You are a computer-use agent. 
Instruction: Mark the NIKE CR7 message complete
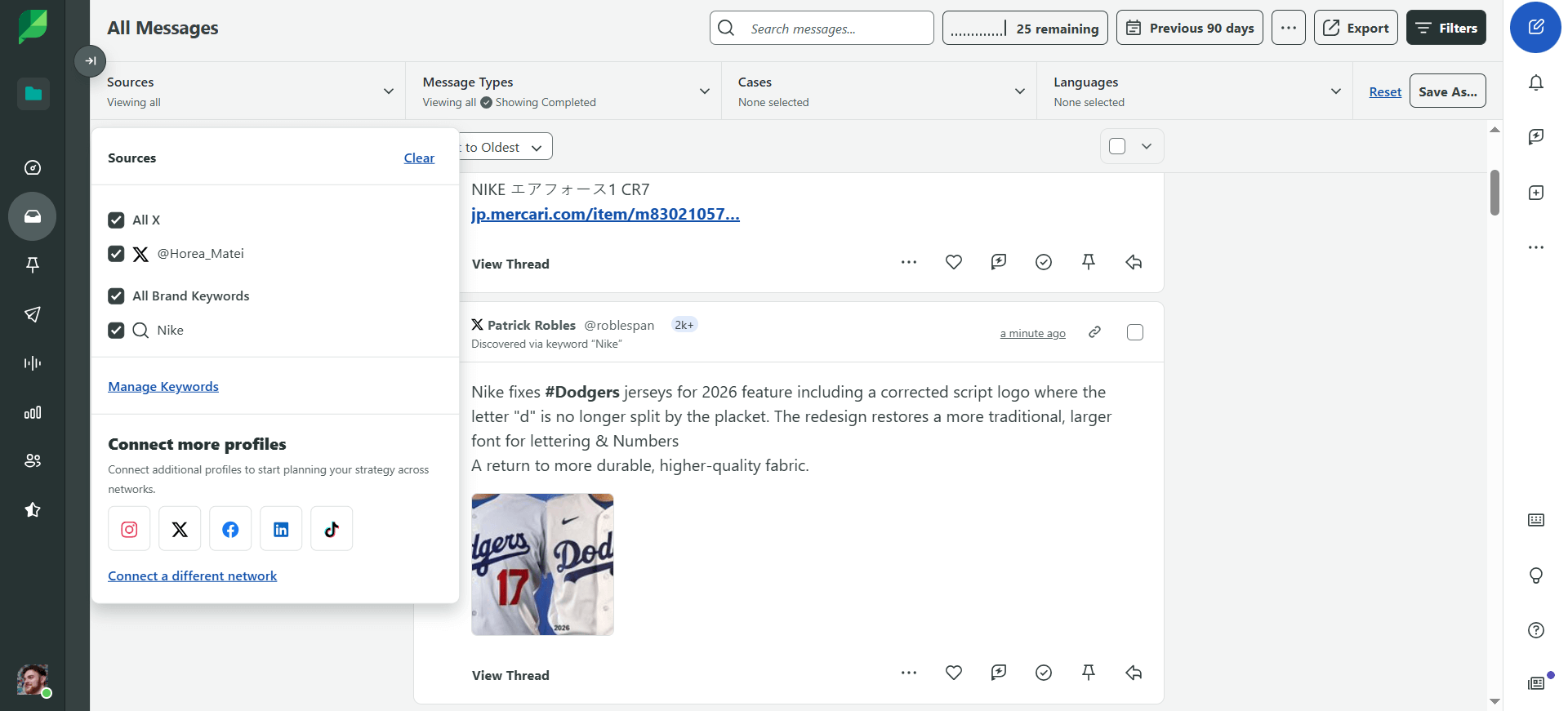pyautogui.click(x=1044, y=262)
